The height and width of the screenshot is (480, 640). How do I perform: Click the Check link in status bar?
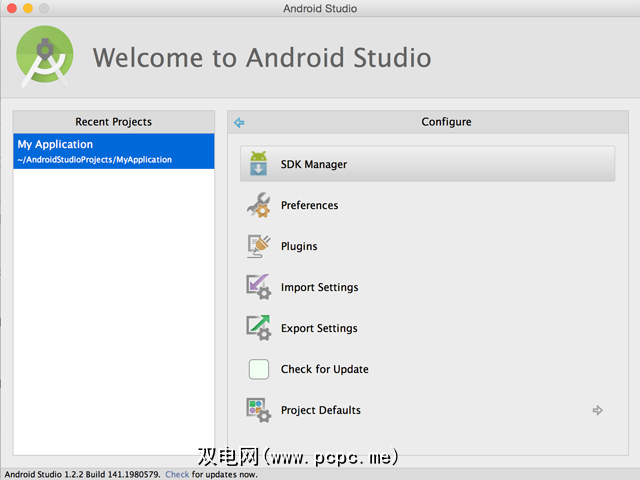pyautogui.click(x=177, y=474)
